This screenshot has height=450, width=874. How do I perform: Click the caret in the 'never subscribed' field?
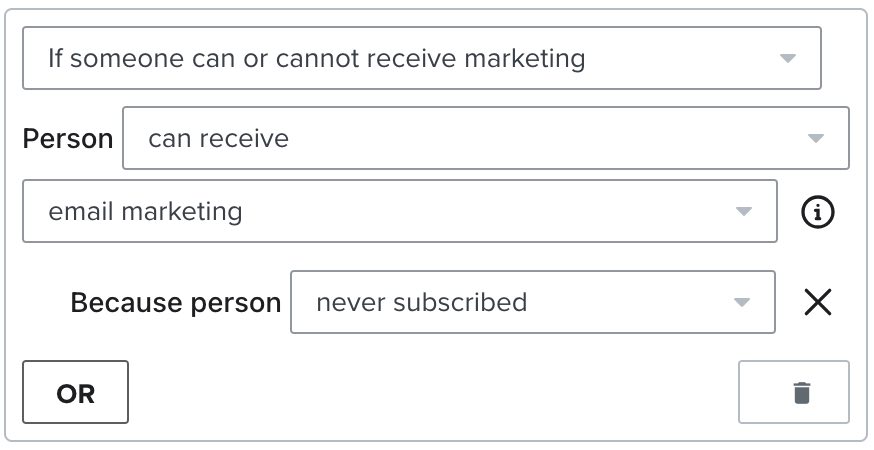(741, 303)
